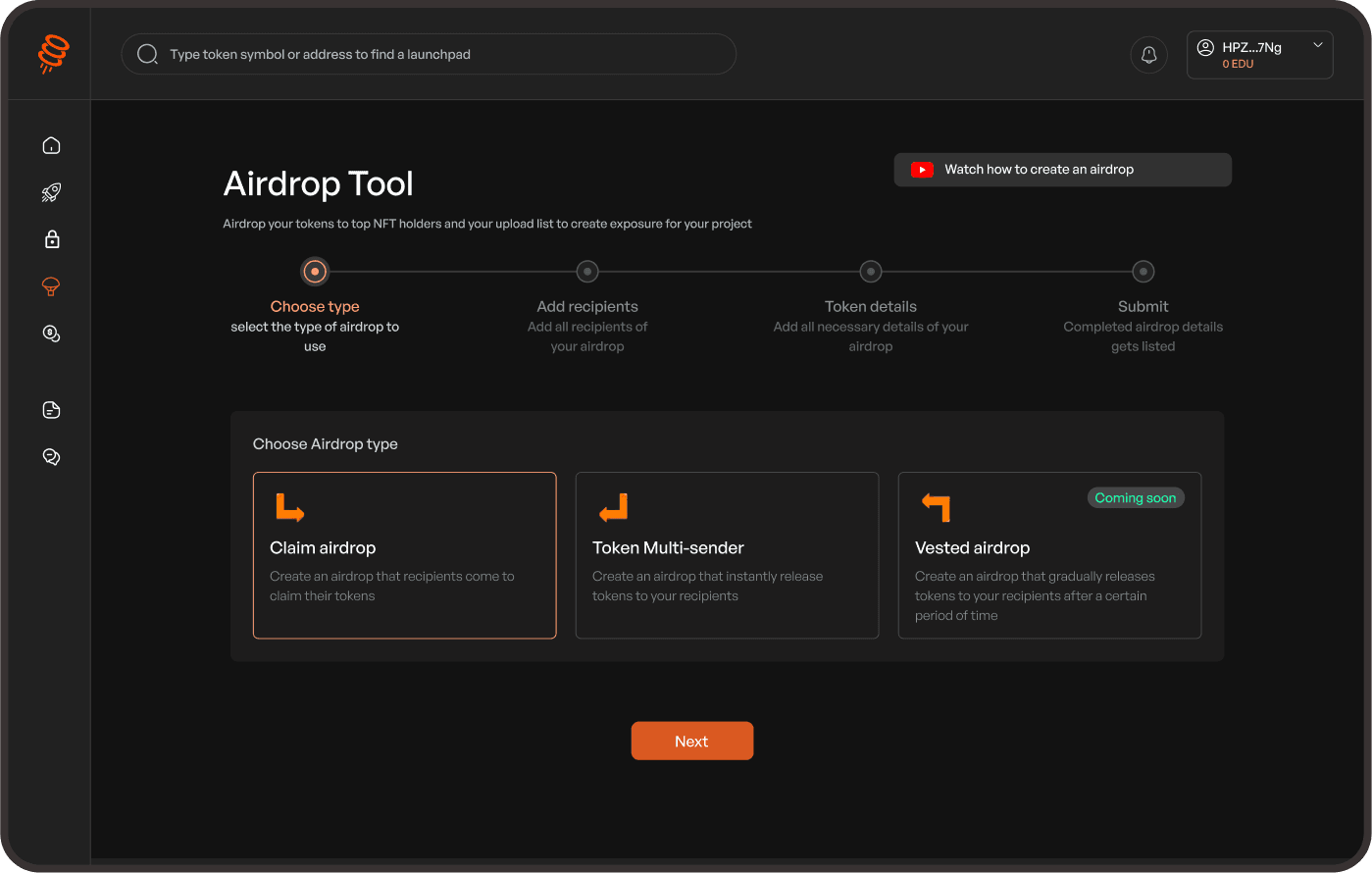
Task: Select the Submit step in the progress bar
Action: [1143, 271]
